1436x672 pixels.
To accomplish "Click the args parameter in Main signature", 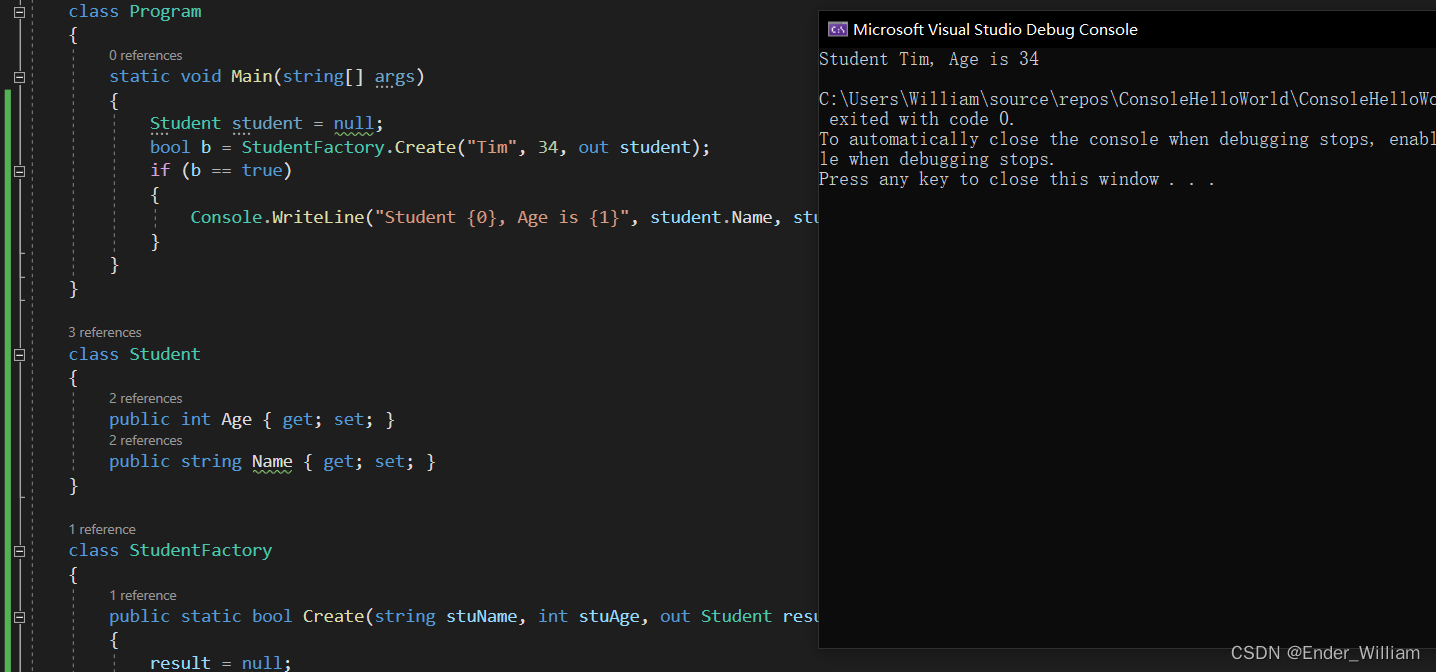I will [x=394, y=77].
